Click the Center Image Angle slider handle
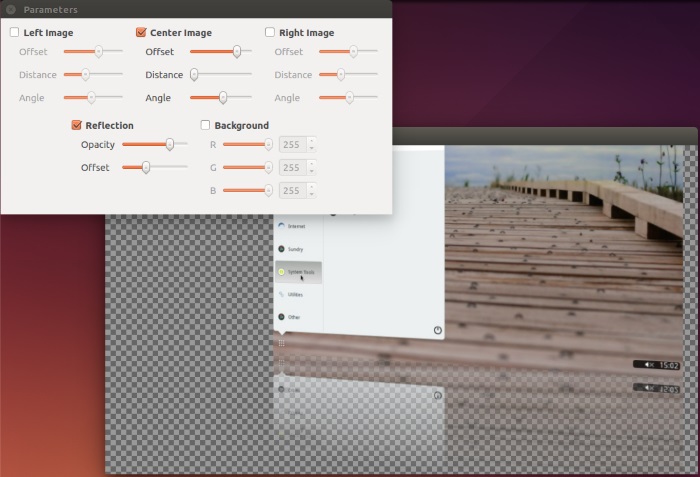700x477 pixels. pos(223,97)
